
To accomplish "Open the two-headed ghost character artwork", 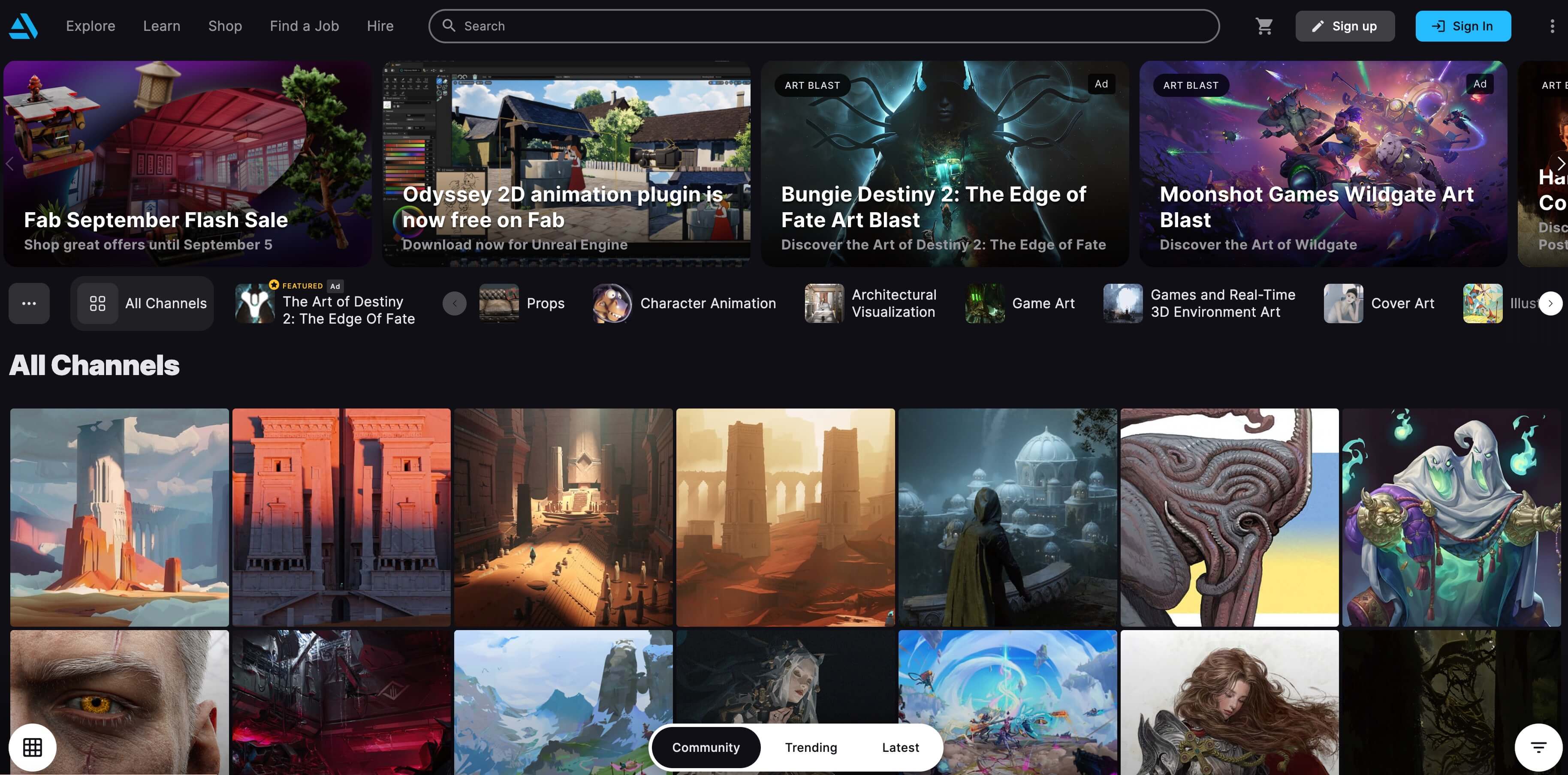I will [1451, 517].
